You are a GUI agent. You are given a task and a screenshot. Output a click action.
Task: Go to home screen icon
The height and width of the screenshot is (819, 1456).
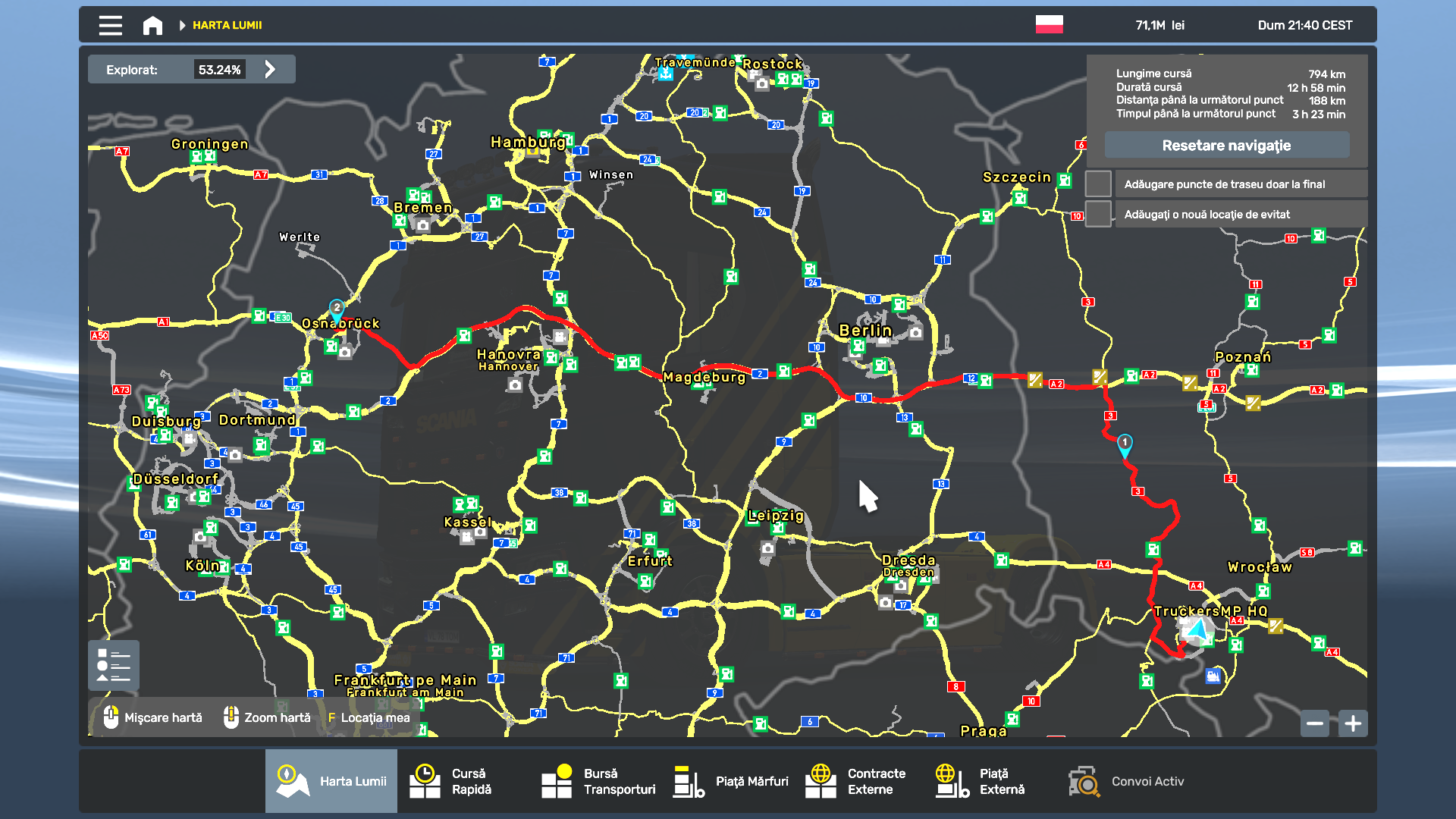152,25
